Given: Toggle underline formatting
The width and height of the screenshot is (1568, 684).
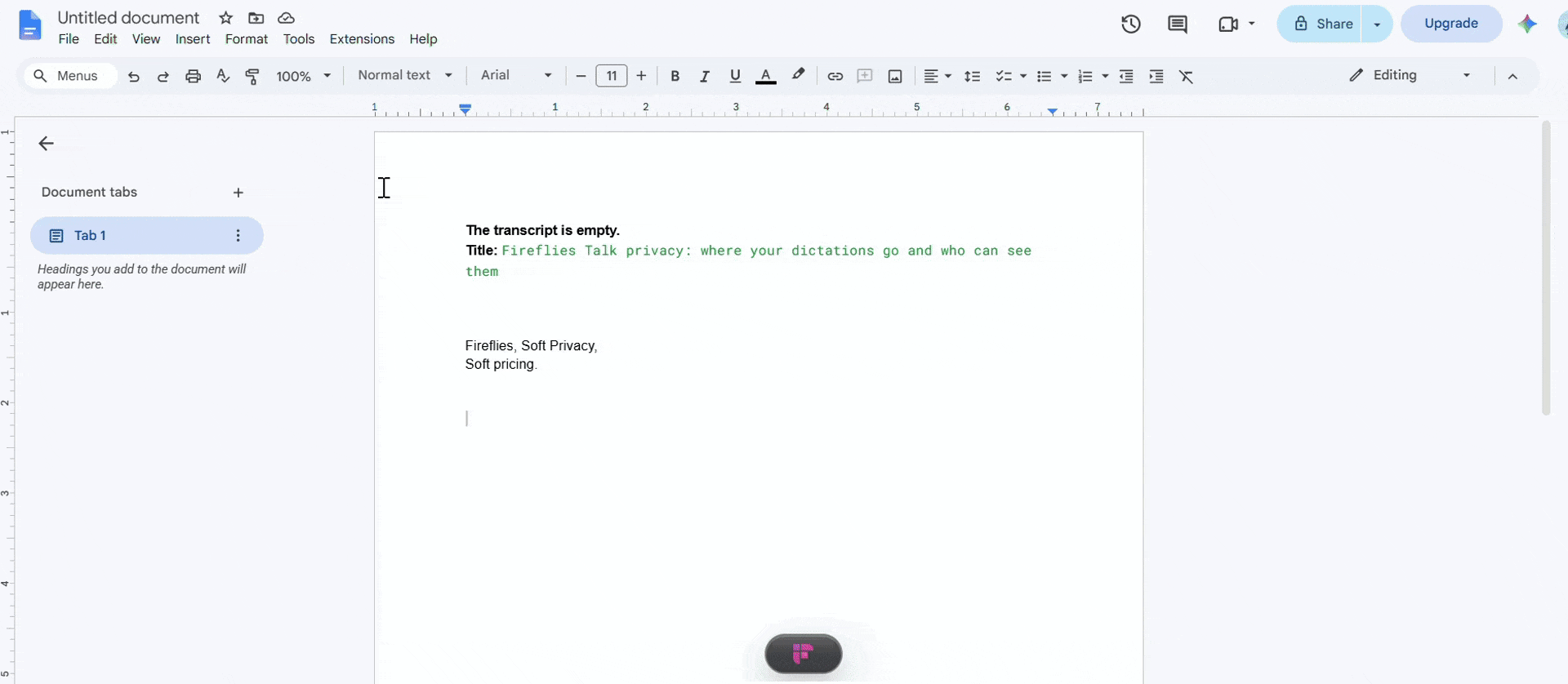Looking at the screenshot, I should pos(735,76).
